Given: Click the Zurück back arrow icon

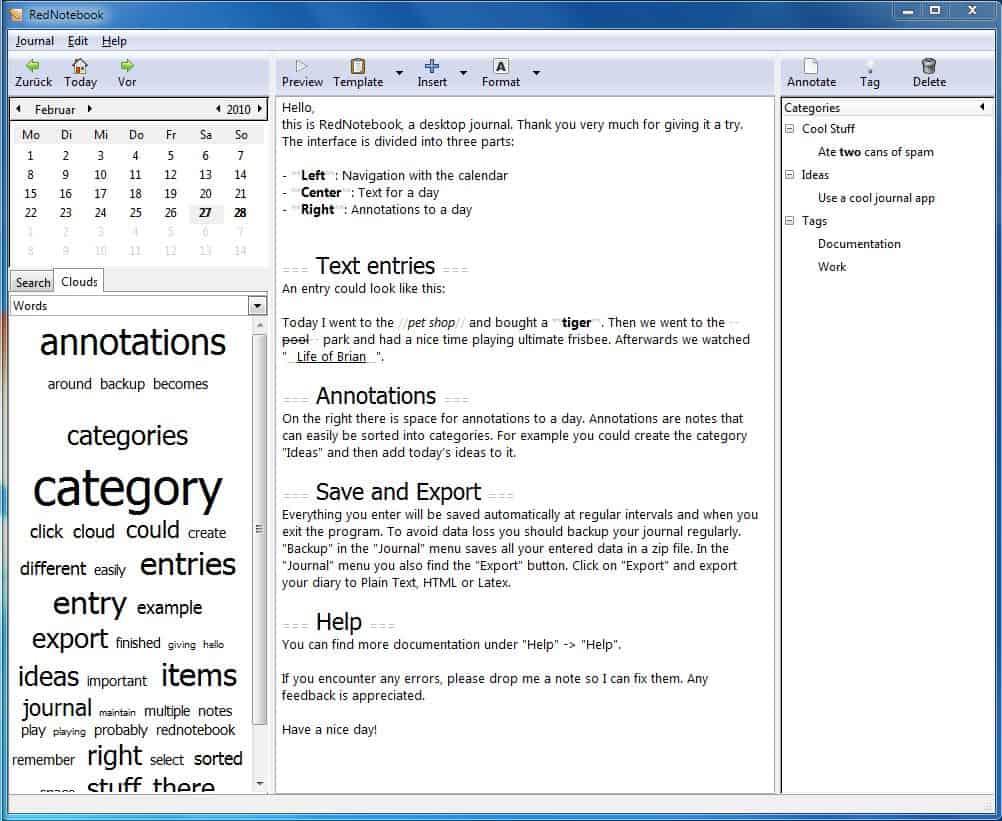Looking at the screenshot, I should (33, 66).
